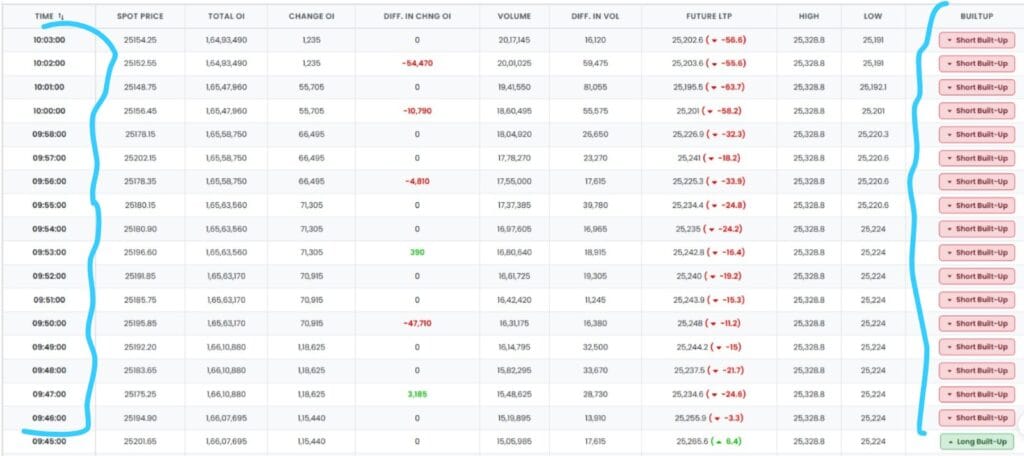Click the sort icon beside the TIME header
This screenshot has width=1024, height=456.
(x=63, y=17)
